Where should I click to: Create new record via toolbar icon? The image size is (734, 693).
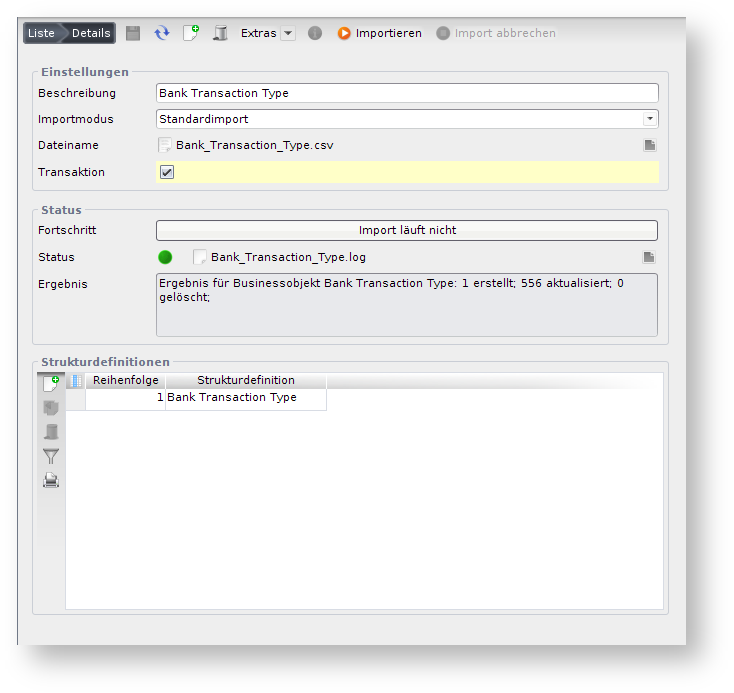point(191,33)
